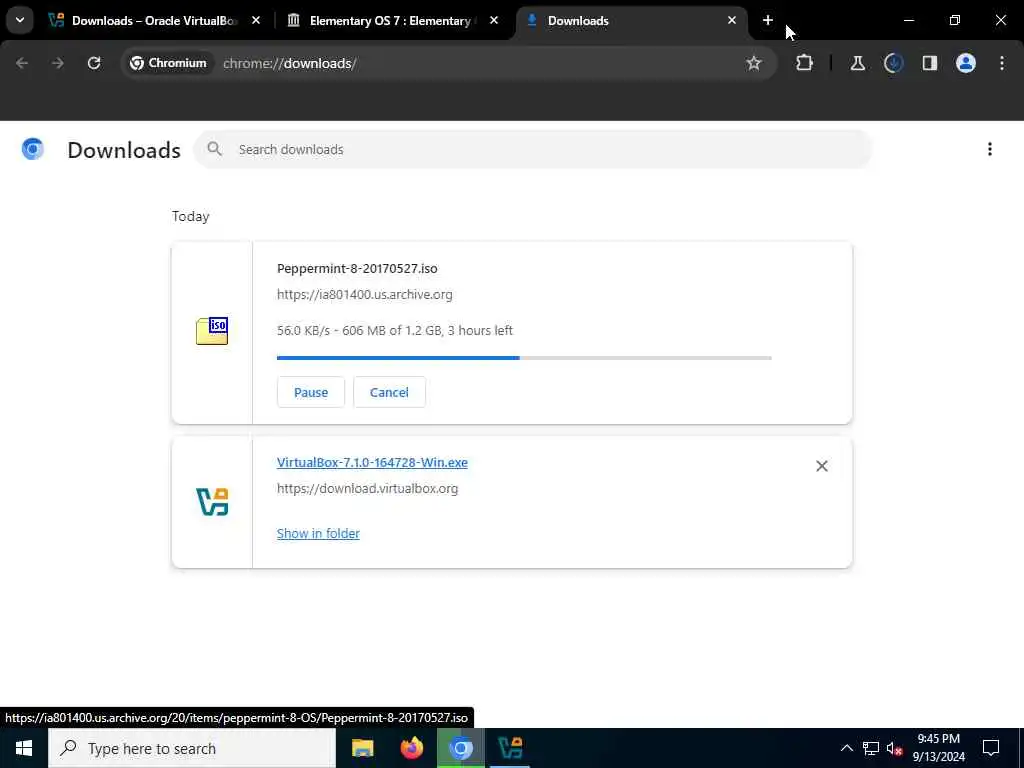Open the tab search dropdown arrow
Image resolution: width=1024 pixels, height=768 pixels.
click(20, 20)
